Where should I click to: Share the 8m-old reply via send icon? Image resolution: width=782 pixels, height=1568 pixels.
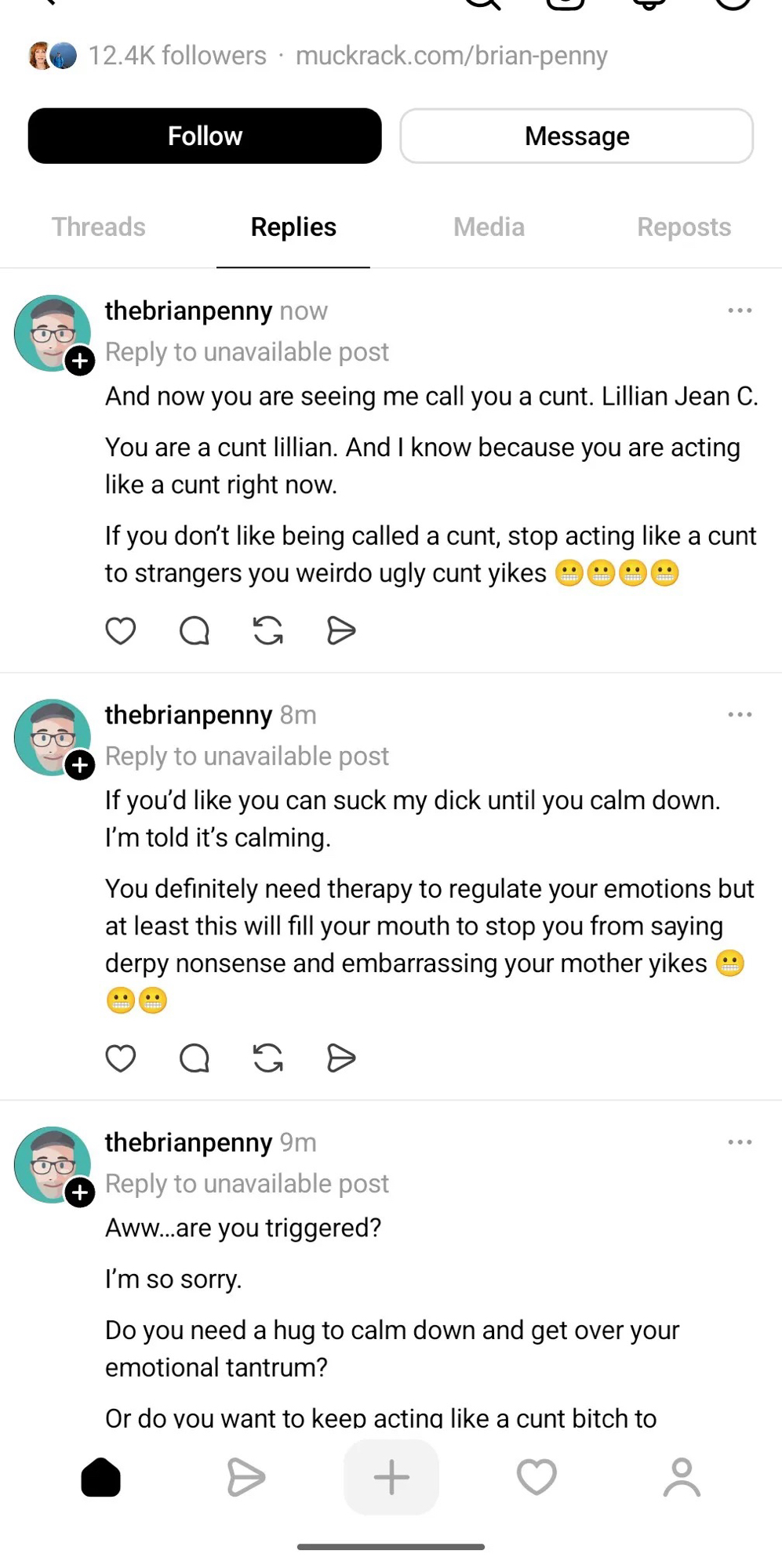341,1058
